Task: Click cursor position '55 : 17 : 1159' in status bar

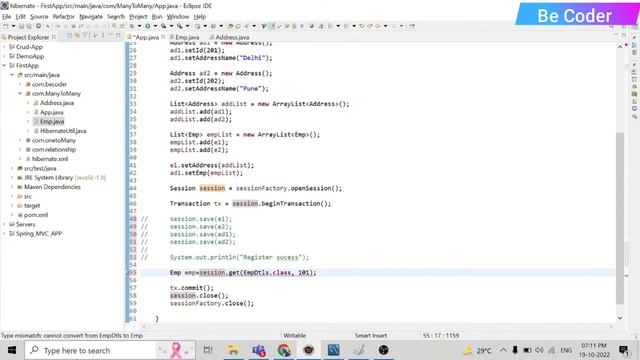Action: coord(441,336)
